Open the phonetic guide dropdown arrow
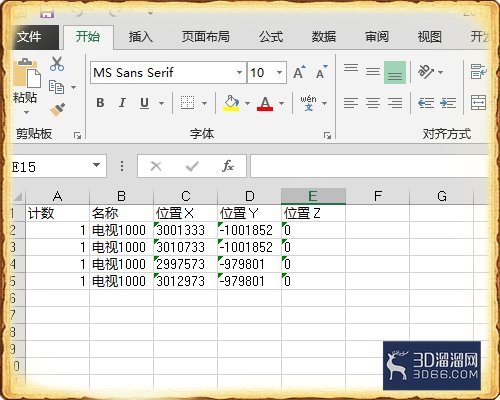 (x=324, y=103)
